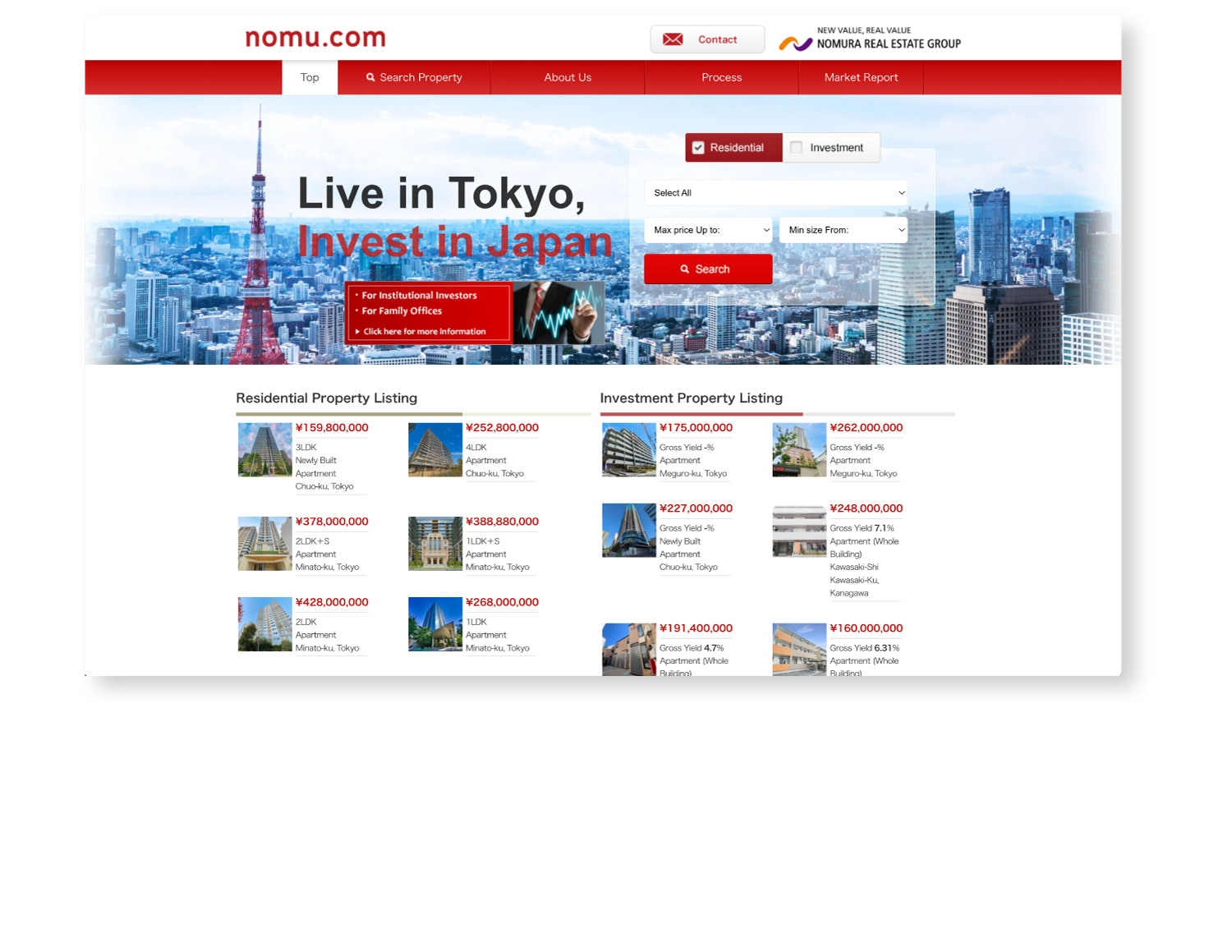Open the Institutional Investors banner
Viewport: 1232px width, 952px height.
(475, 313)
